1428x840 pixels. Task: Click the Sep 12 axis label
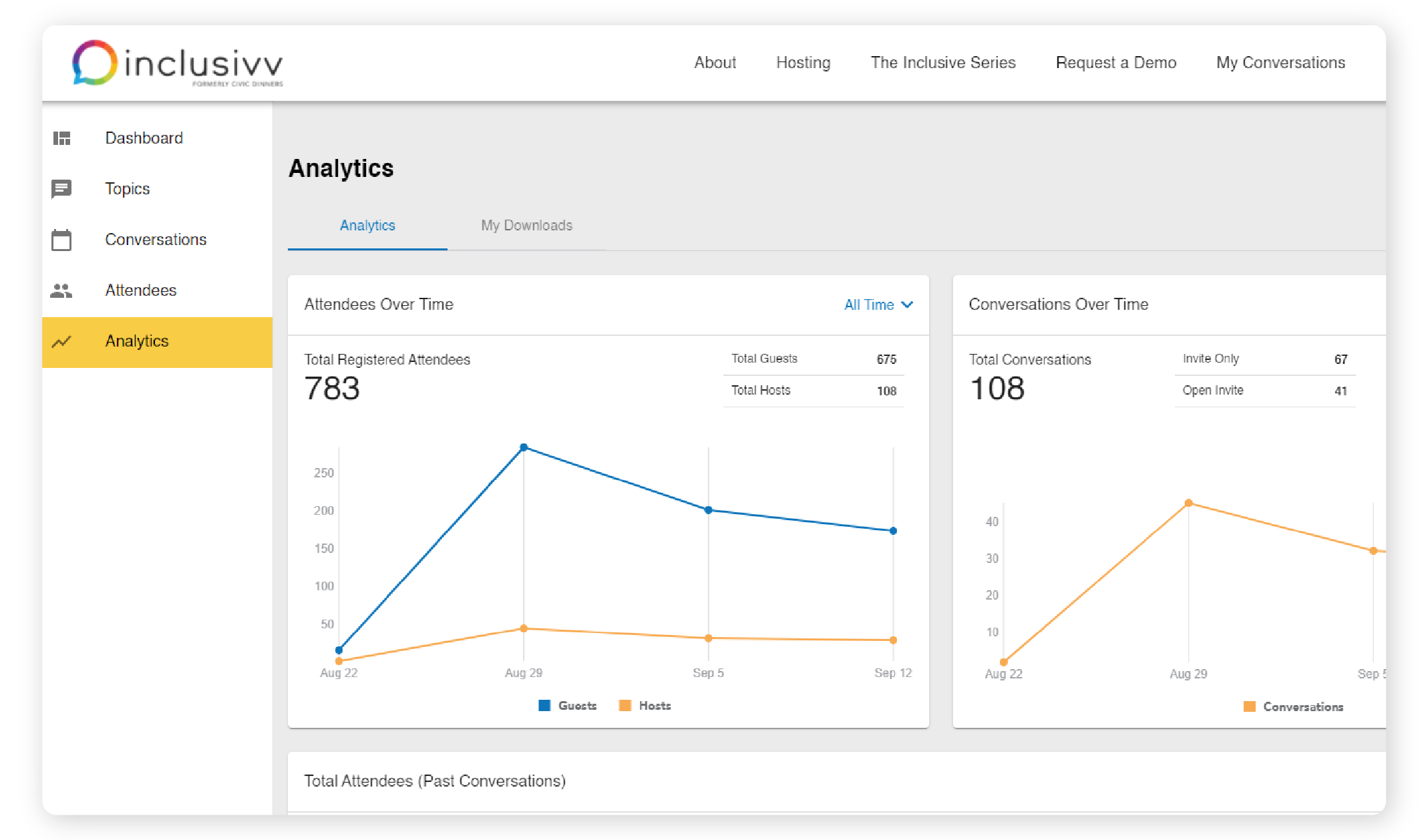point(893,673)
